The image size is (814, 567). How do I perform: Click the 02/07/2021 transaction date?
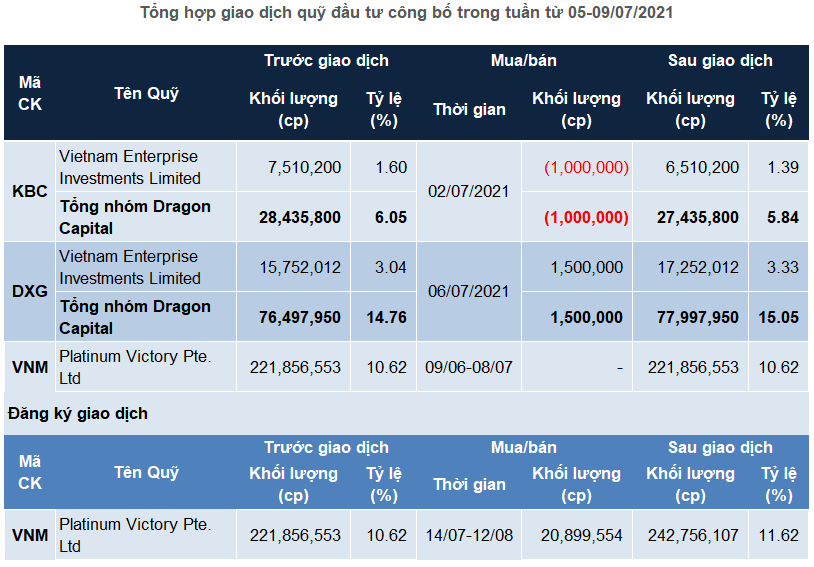point(470,192)
